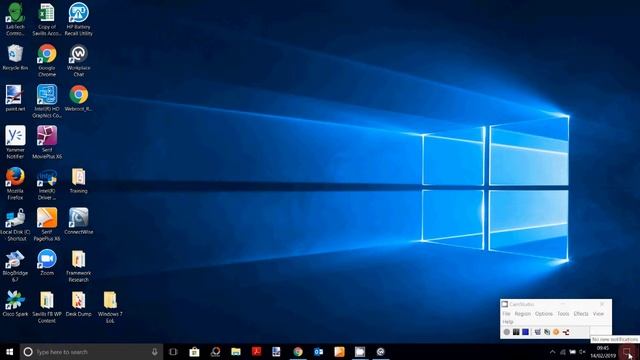
Task: Open the Action Center notifications button
Action: click(627, 352)
